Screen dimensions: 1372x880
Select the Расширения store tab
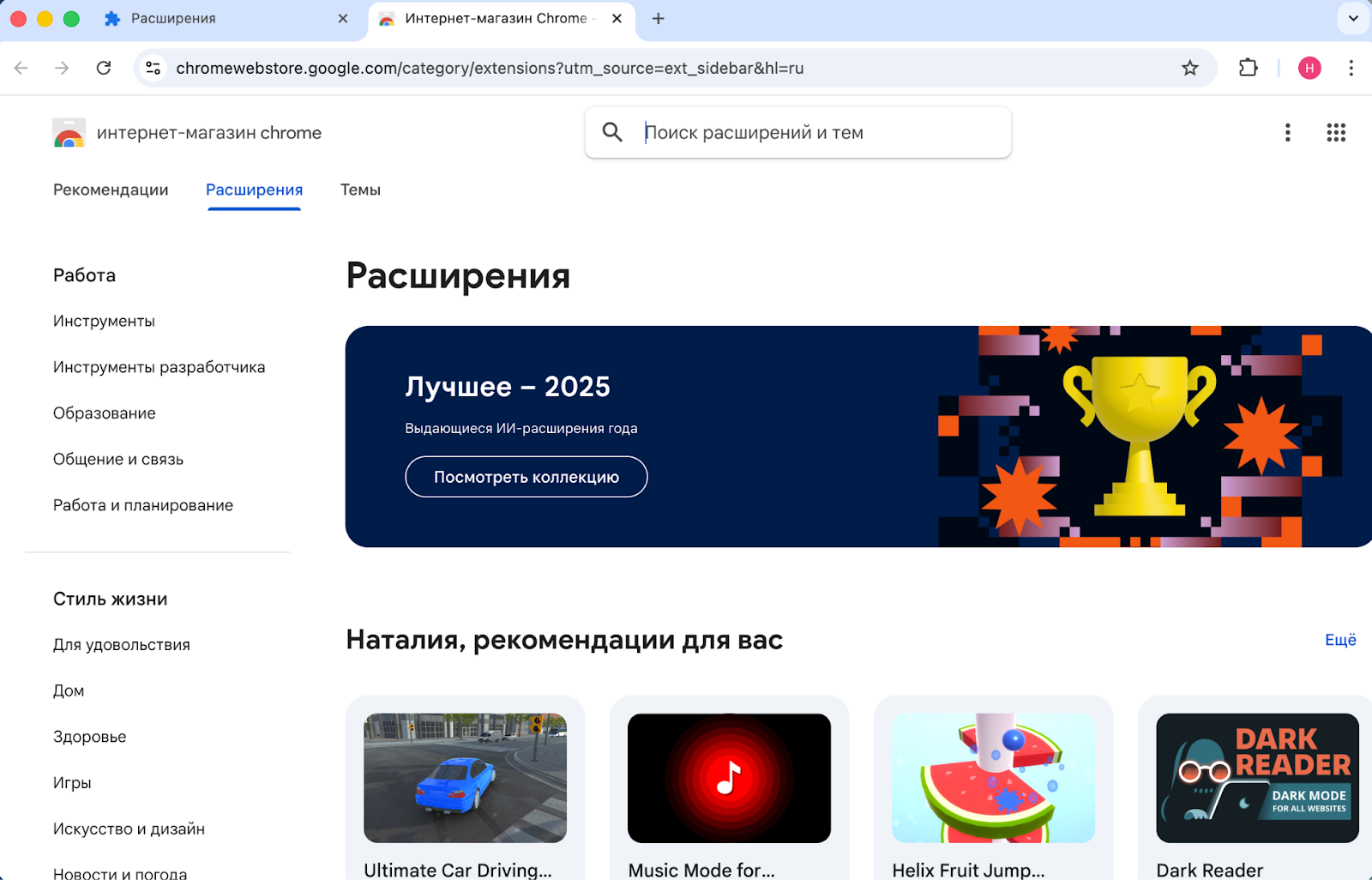coord(254,190)
